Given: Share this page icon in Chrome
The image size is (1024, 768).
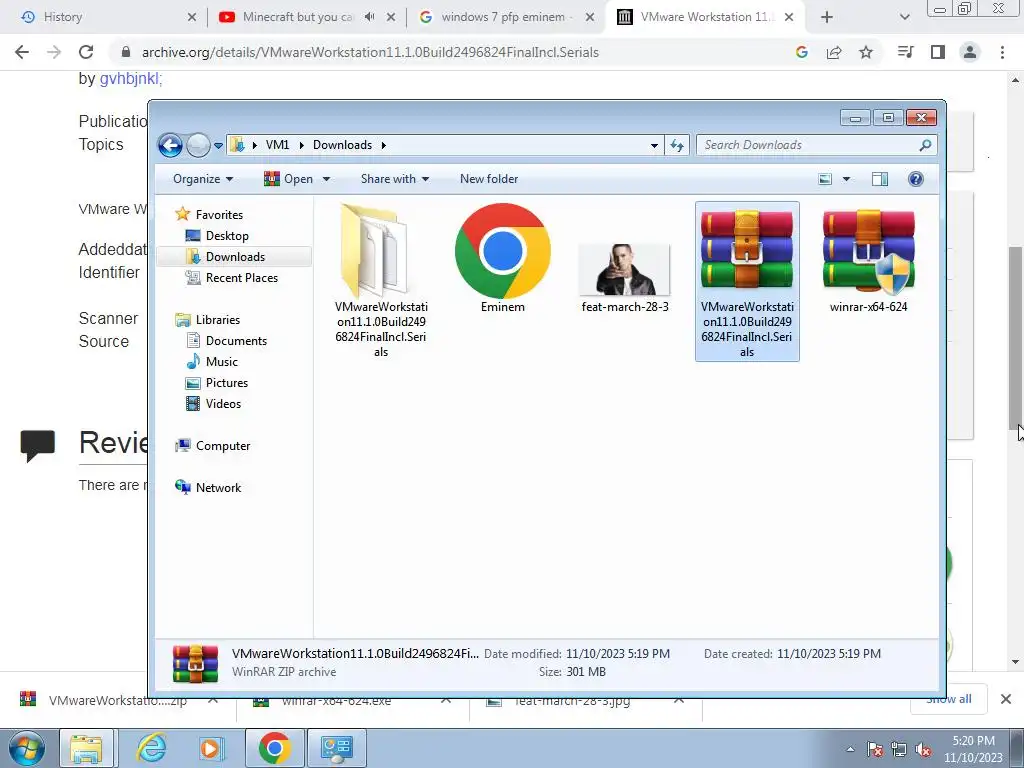Looking at the screenshot, I should 834,52.
